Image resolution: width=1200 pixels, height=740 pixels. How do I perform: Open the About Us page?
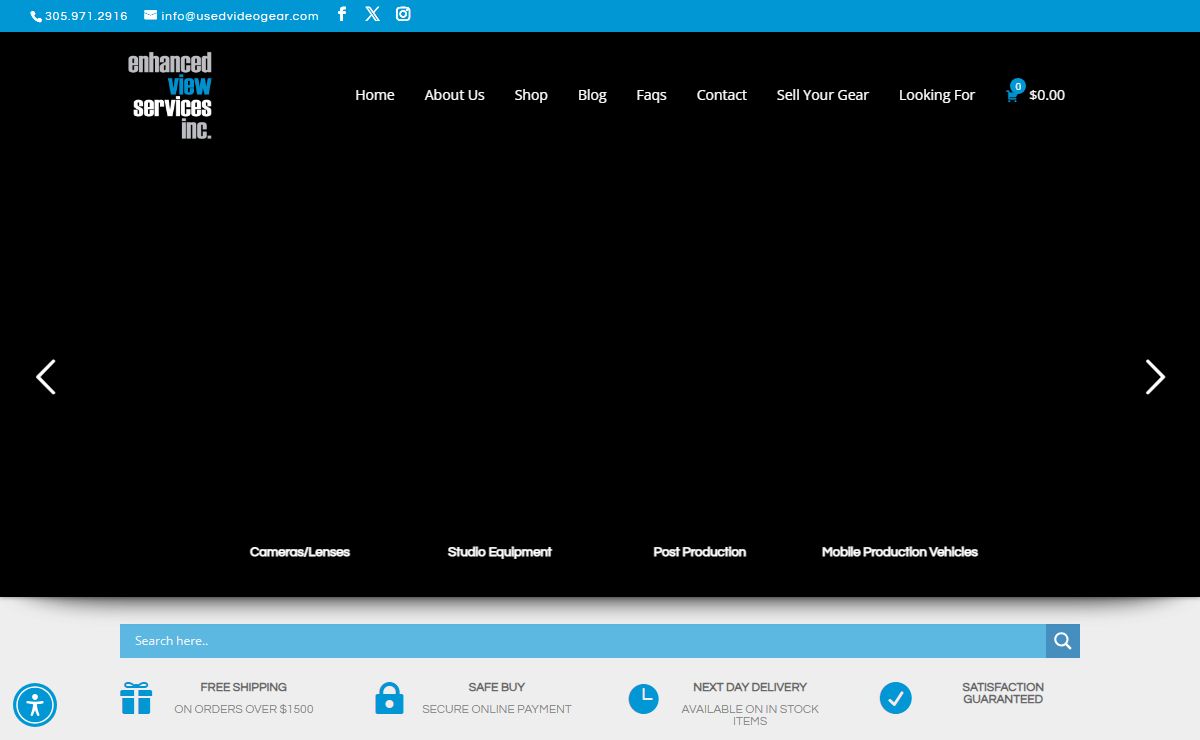coord(454,95)
